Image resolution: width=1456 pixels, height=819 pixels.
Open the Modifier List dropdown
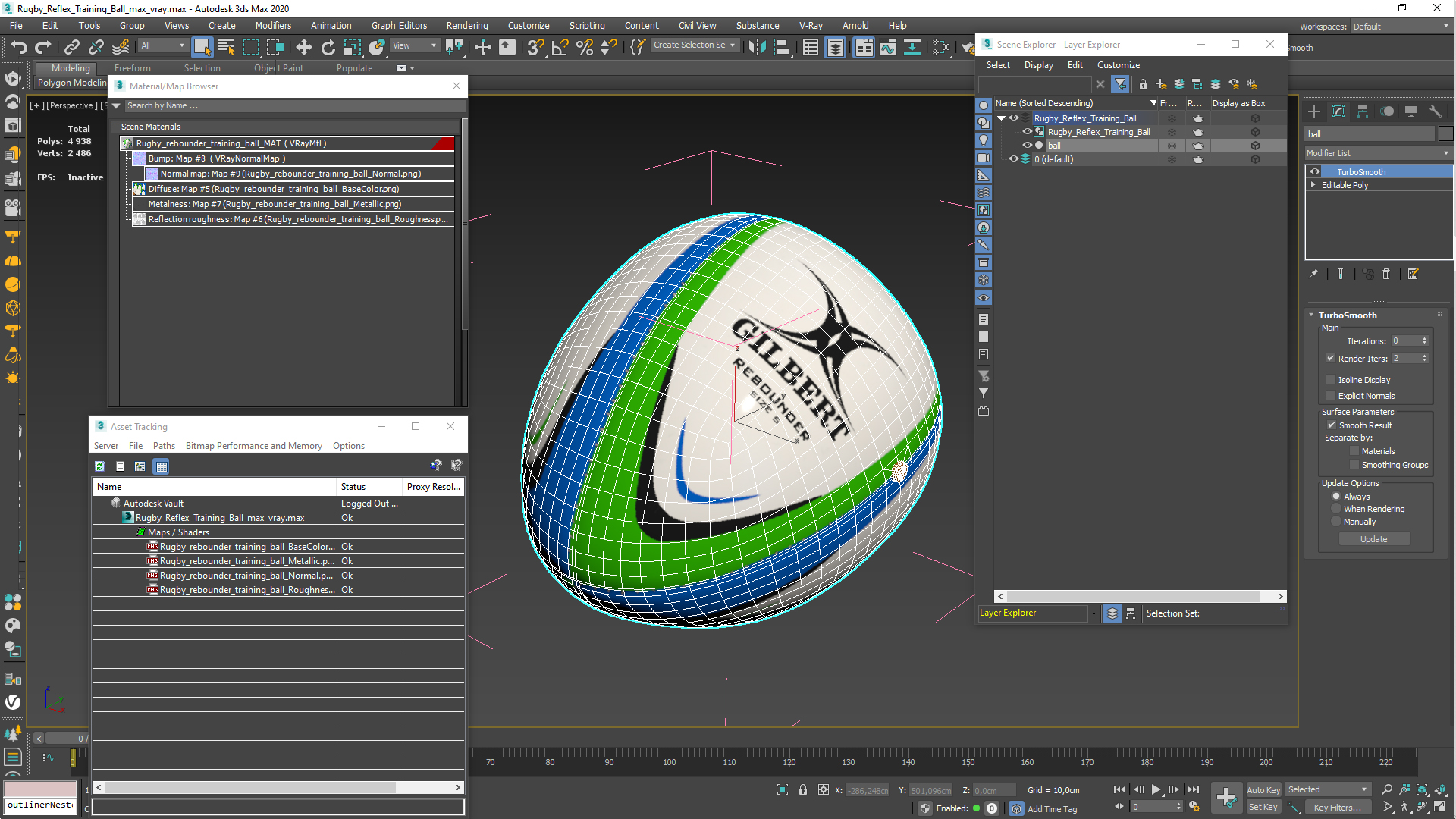(1378, 153)
